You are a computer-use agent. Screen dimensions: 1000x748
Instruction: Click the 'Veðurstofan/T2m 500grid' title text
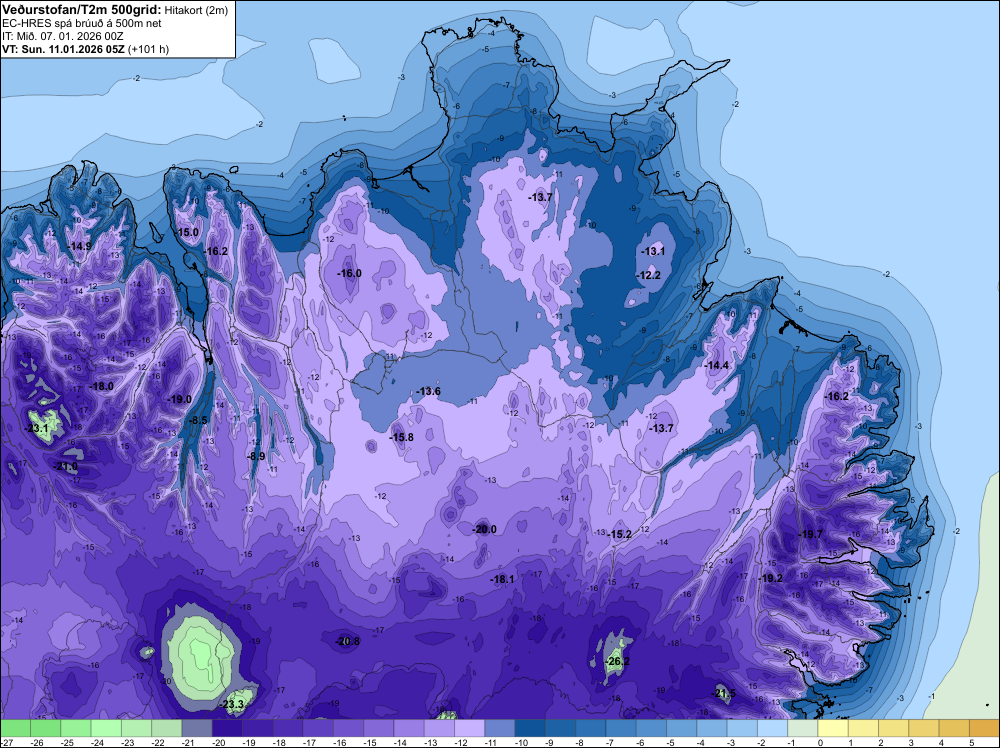(x=82, y=10)
